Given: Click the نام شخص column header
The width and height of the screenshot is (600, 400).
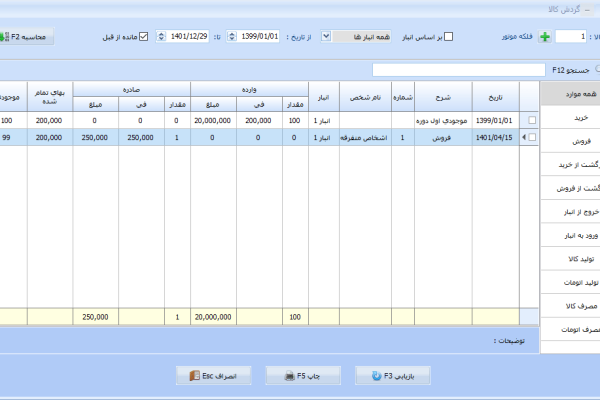Looking at the screenshot, I should click(365, 97).
